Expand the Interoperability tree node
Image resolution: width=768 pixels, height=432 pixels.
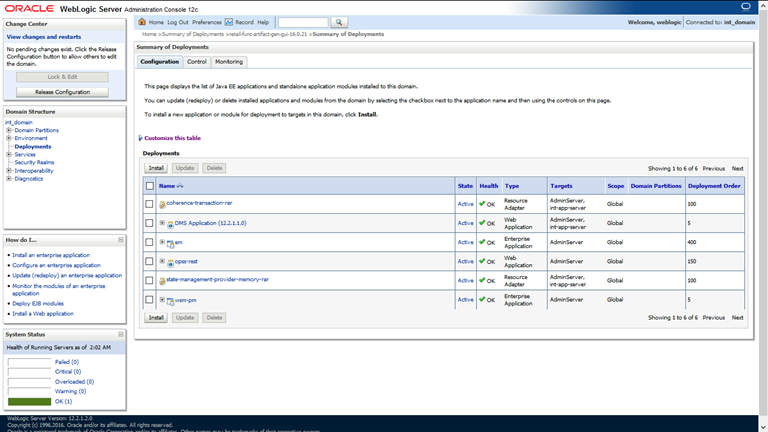(9, 170)
